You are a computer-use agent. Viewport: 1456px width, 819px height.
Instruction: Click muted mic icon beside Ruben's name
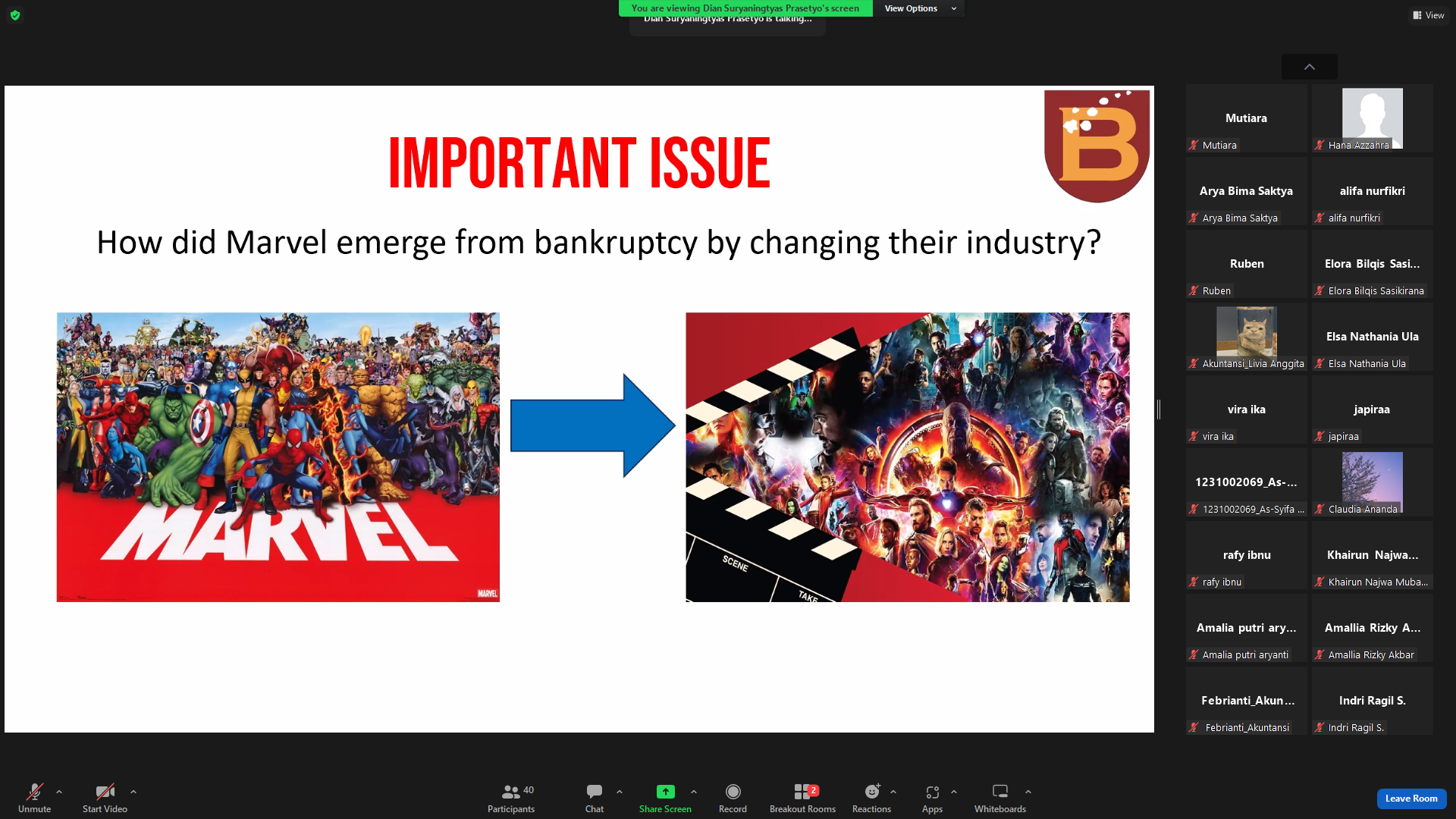(1194, 290)
